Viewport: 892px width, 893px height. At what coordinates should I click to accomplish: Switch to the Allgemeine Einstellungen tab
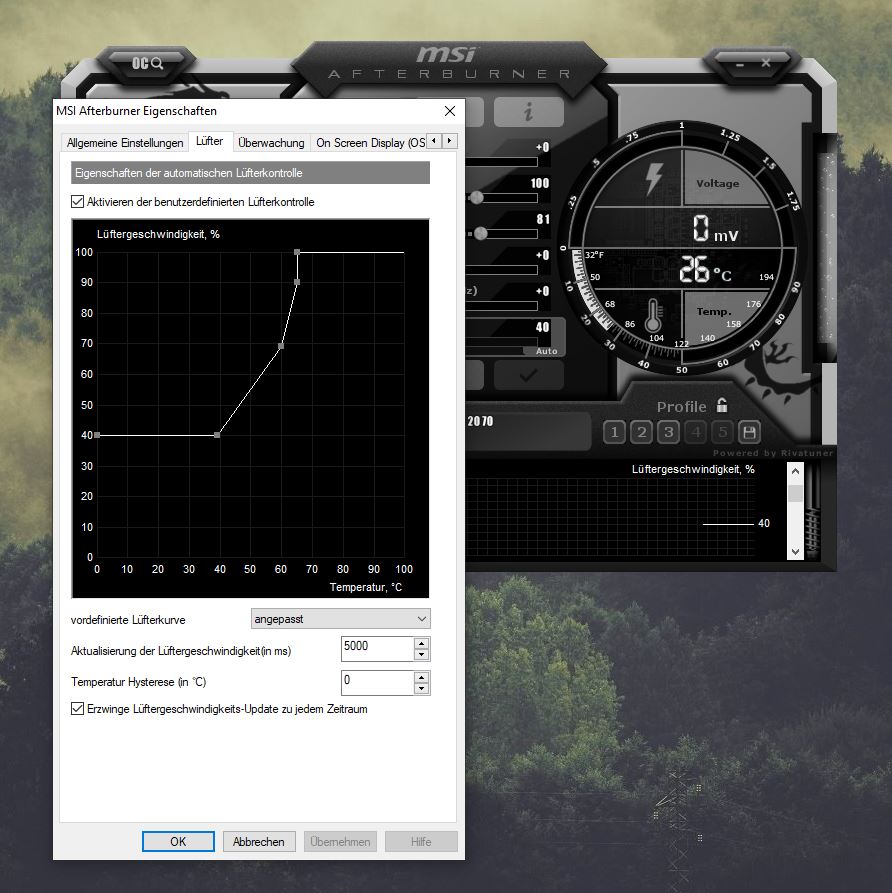pos(125,142)
